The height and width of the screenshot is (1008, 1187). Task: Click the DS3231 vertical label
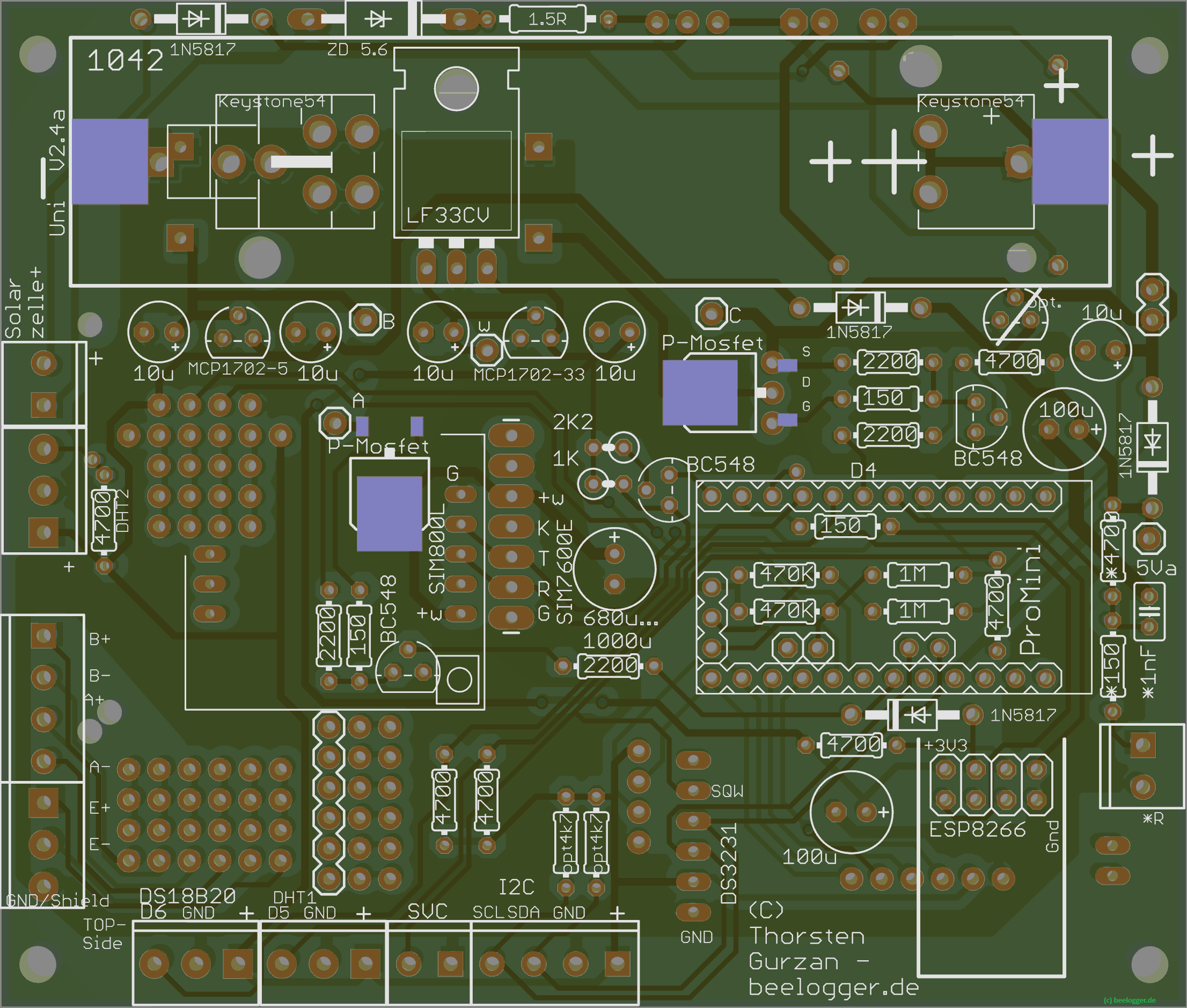pos(728,864)
